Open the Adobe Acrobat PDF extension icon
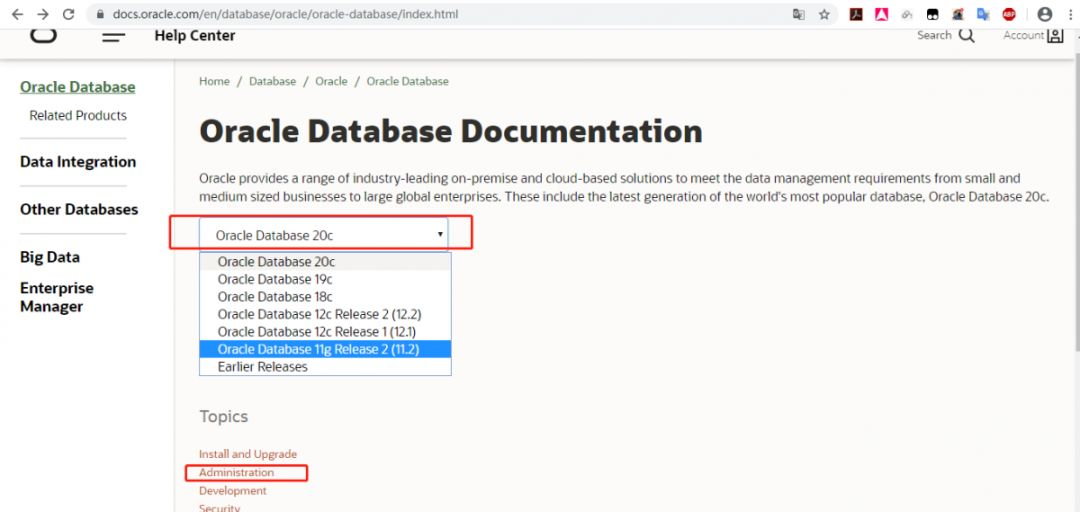Viewport: 1080px width, 512px height. [855, 14]
